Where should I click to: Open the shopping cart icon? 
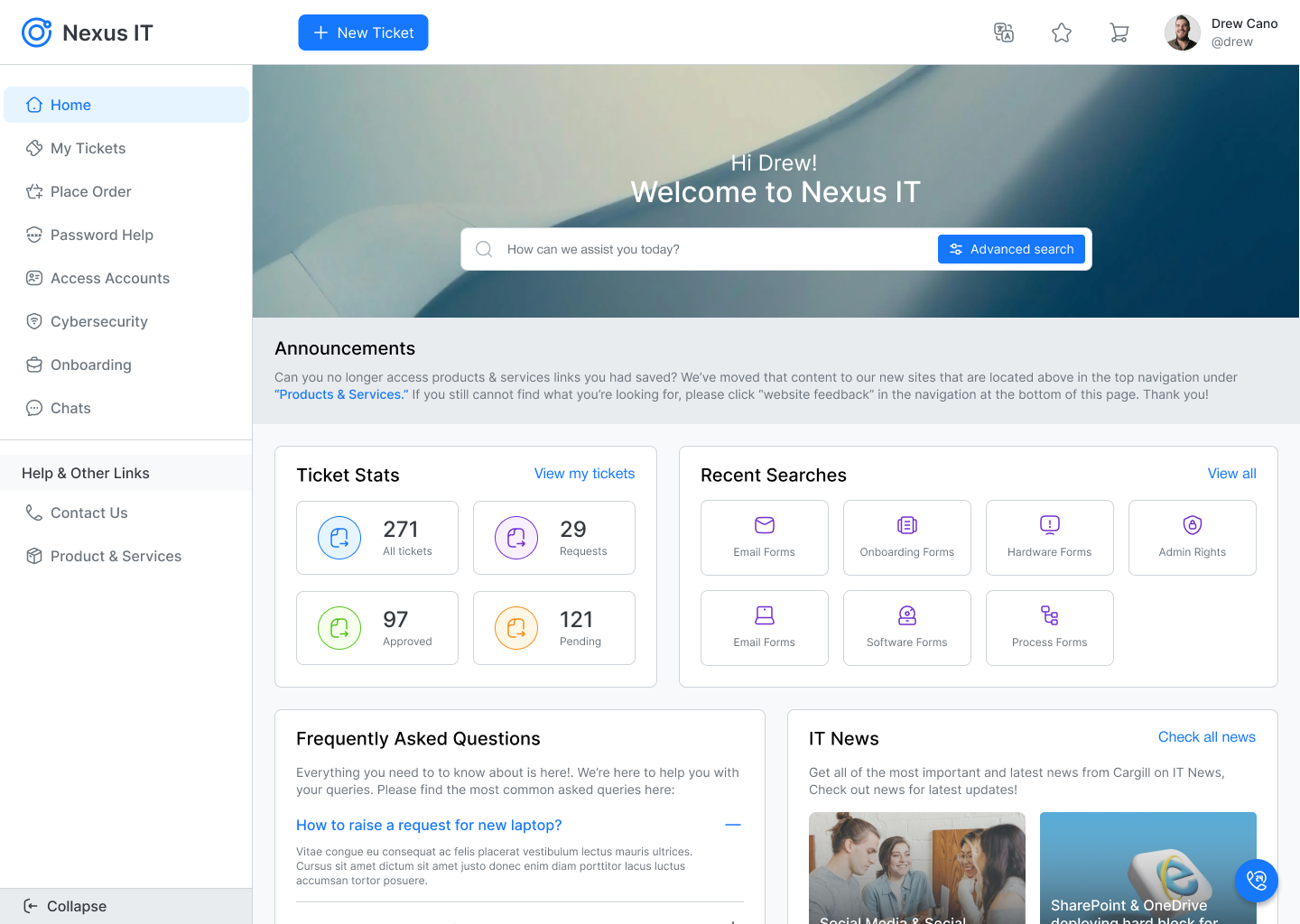[x=1119, y=32]
